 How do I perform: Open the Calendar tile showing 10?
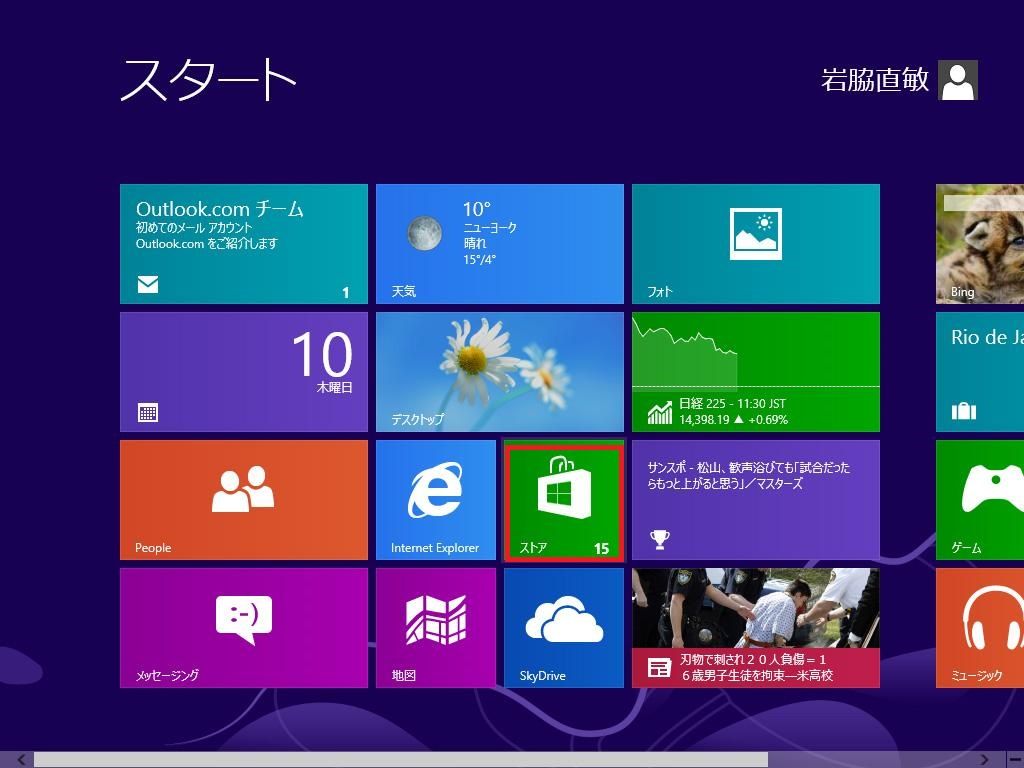244,372
